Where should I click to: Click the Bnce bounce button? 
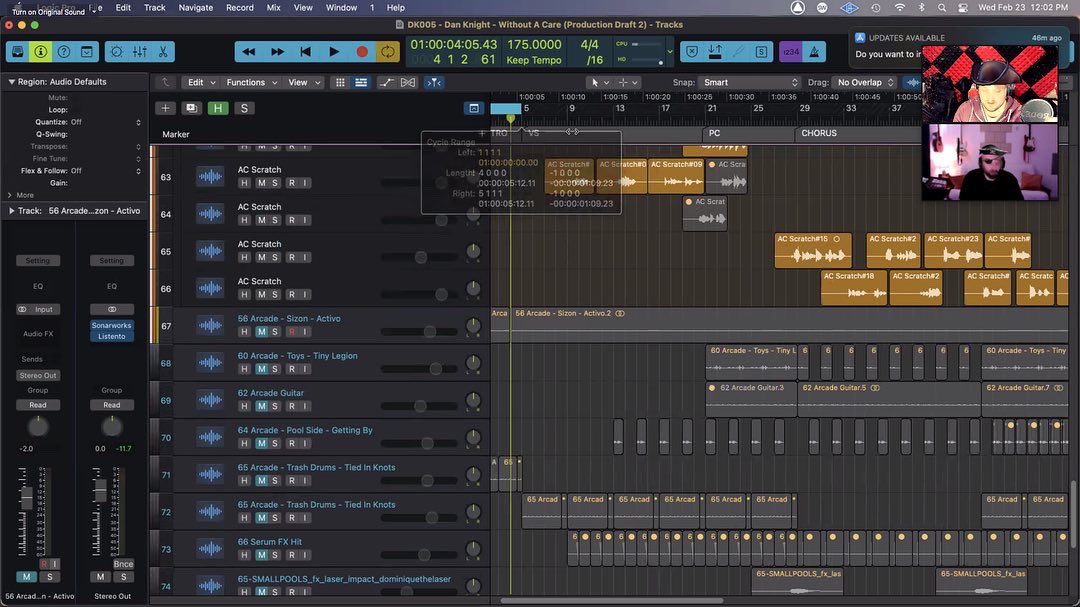point(123,564)
